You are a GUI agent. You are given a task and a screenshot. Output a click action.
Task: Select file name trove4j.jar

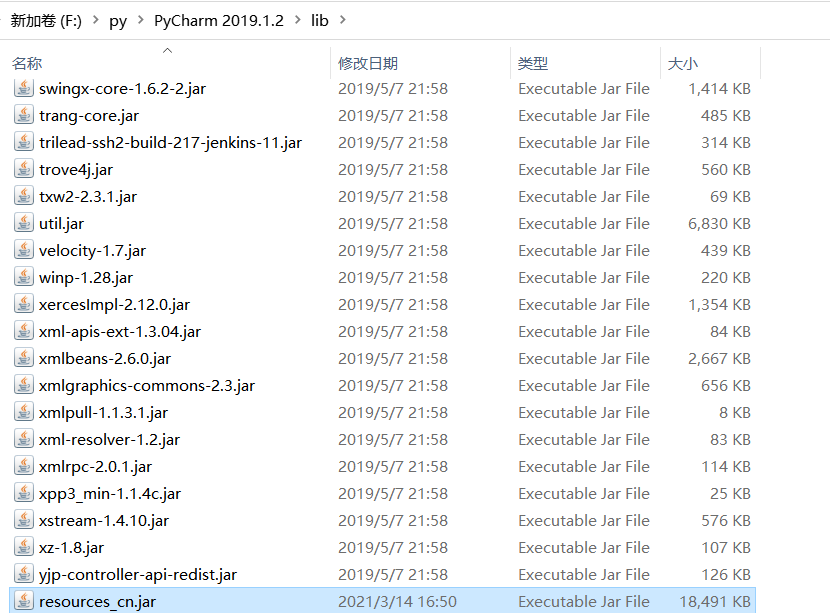click(x=76, y=170)
